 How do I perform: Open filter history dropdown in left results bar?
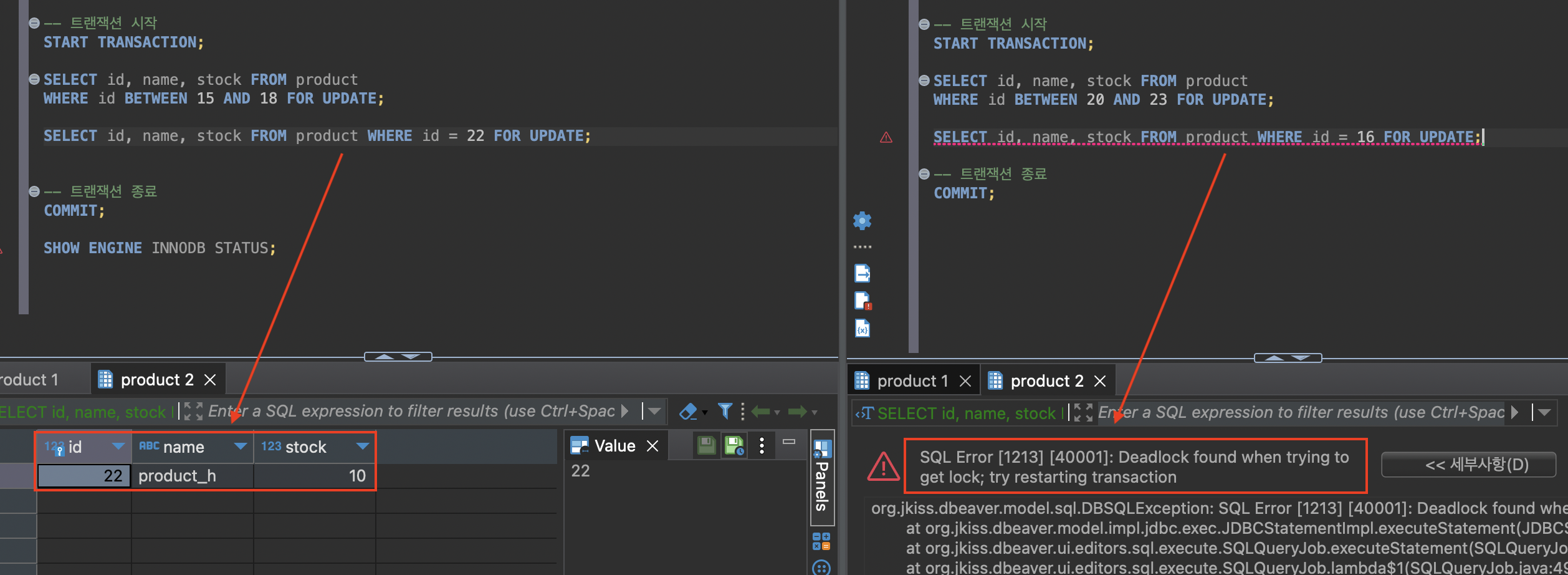coord(653,412)
